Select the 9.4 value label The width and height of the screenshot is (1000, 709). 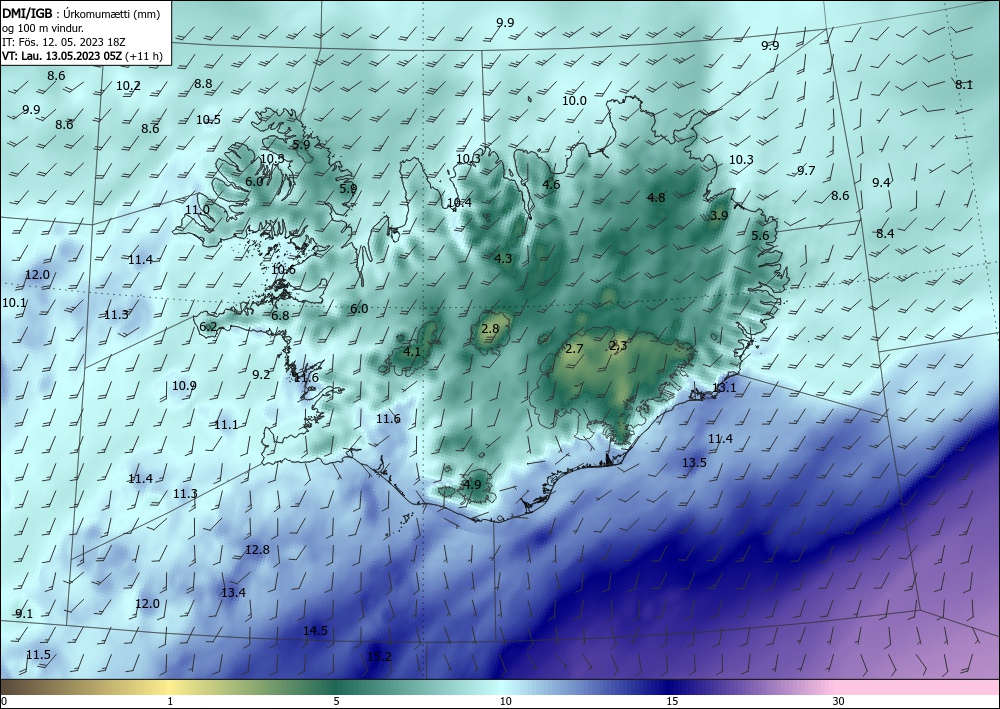click(881, 183)
